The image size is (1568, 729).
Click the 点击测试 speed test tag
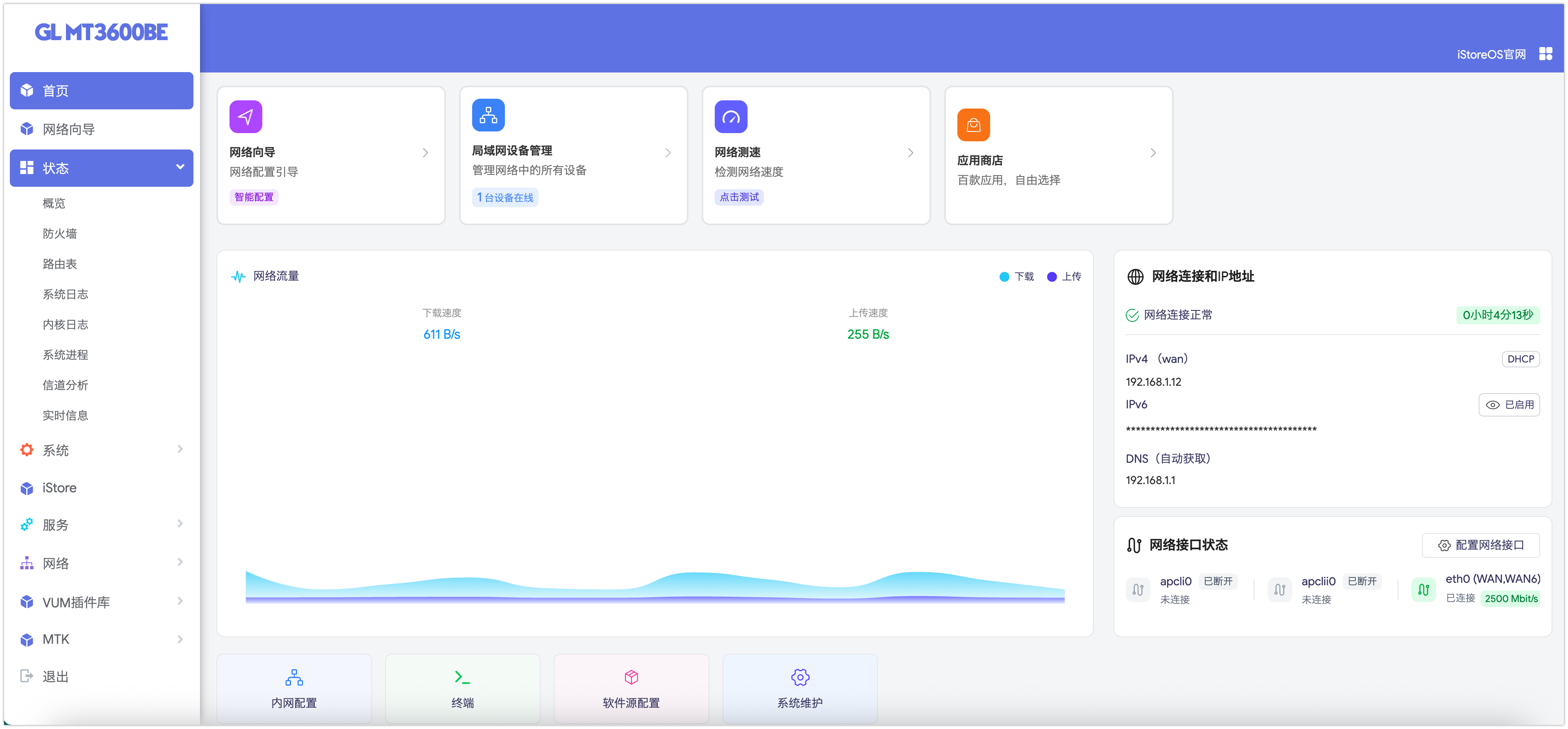739,197
